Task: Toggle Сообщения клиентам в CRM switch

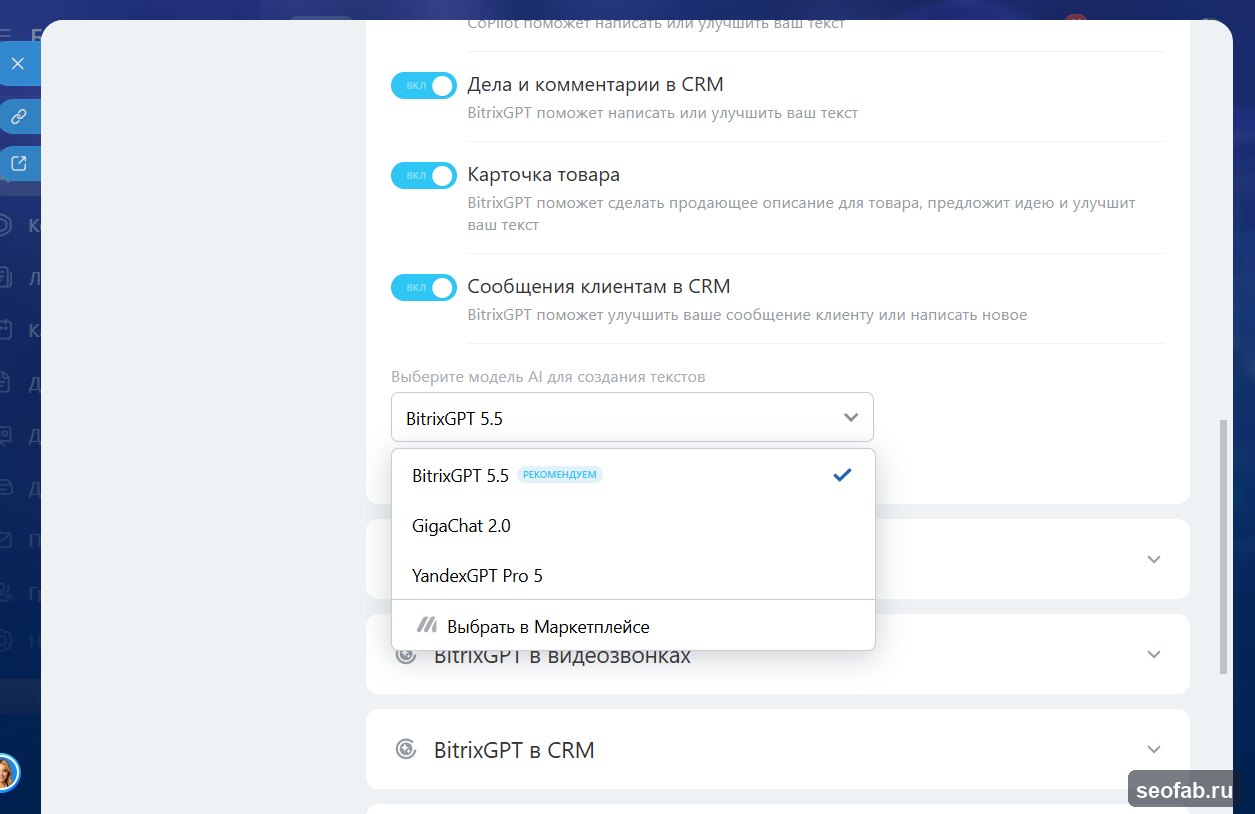Action: pyautogui.click(x=424, y=288)
